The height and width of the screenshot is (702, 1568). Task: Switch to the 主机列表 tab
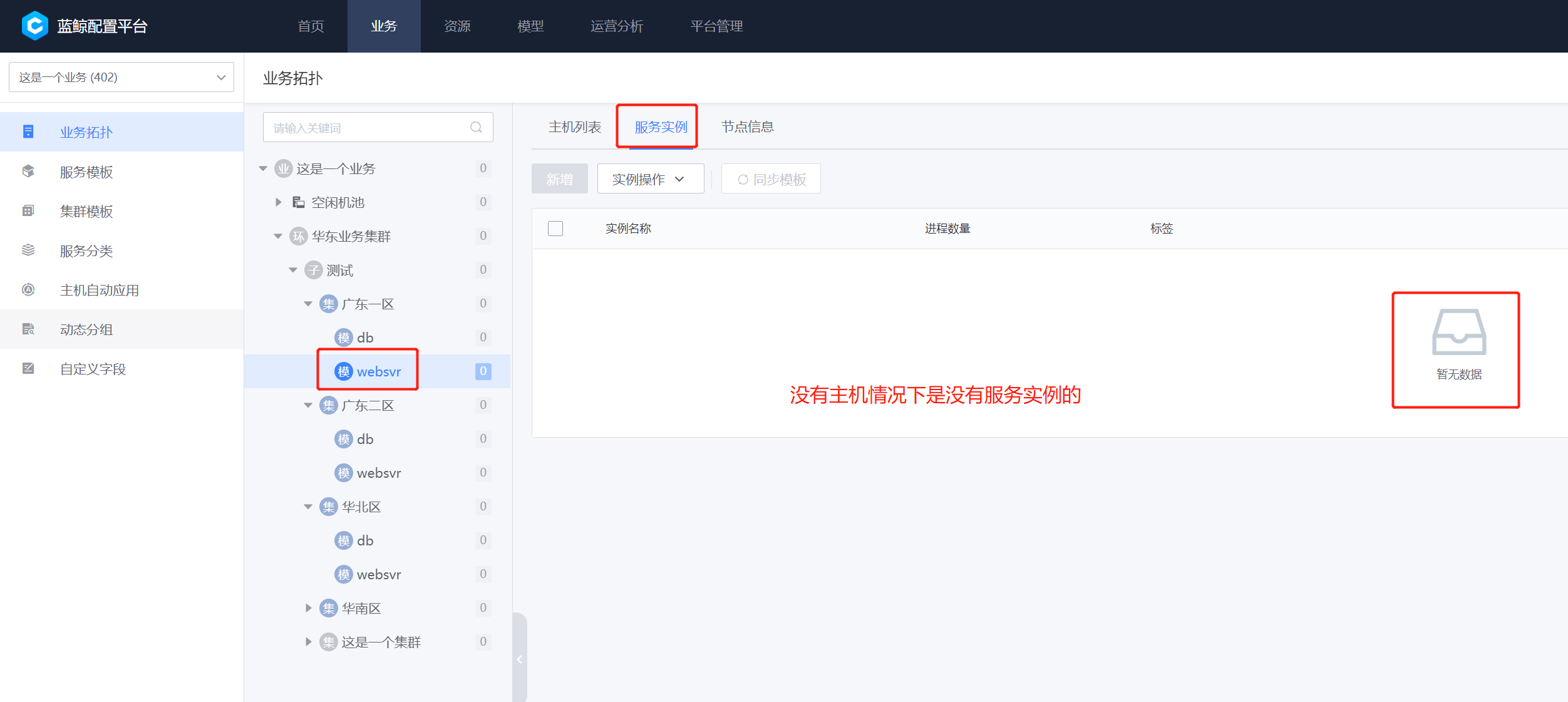click(574, 126)
